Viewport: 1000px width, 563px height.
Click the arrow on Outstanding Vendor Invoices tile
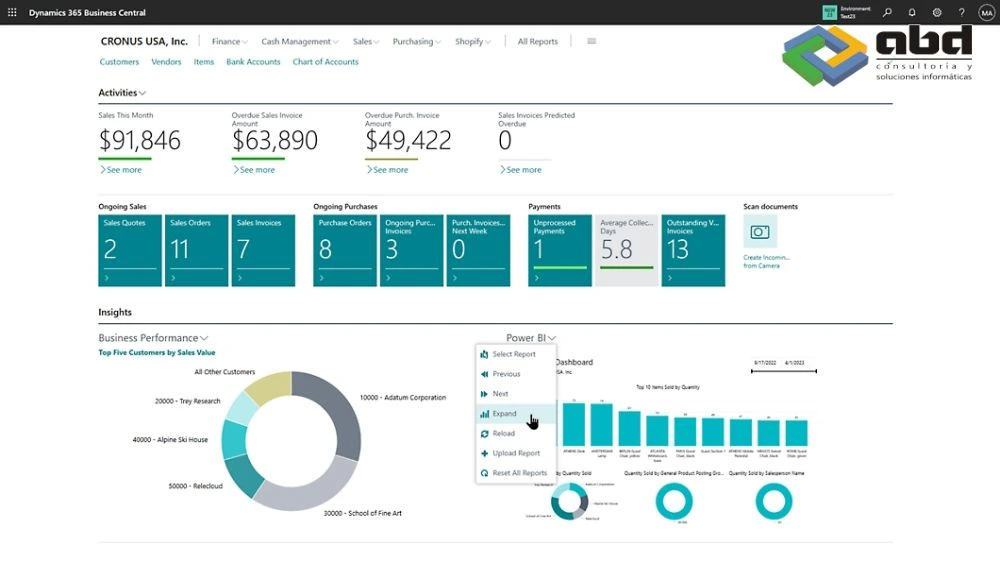670,278
